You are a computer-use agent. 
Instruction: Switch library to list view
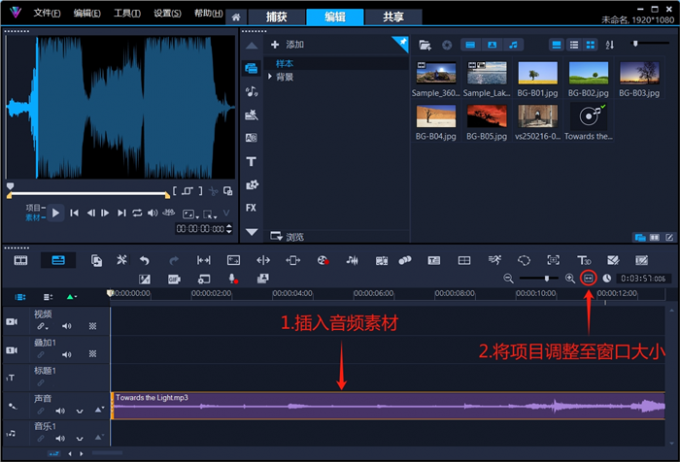click(574, 45)
